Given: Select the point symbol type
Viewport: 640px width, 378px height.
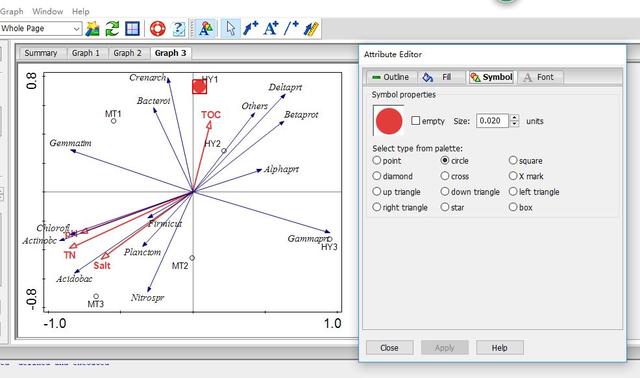Looking at the screenshot, I should point(377,160).
